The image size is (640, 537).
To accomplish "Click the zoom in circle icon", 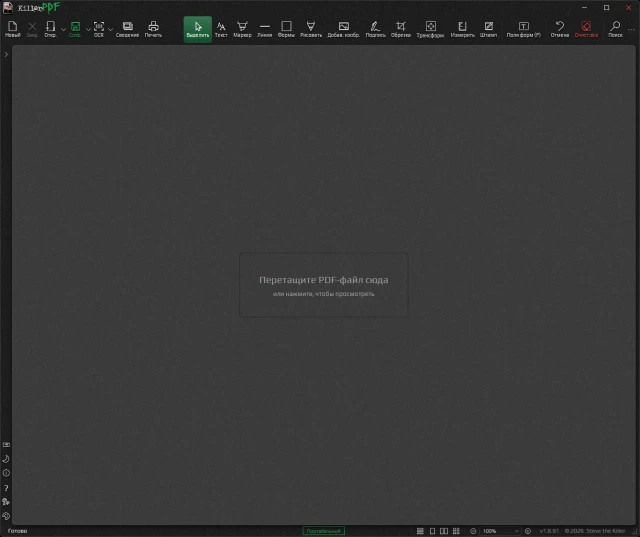I will point(528,531).
